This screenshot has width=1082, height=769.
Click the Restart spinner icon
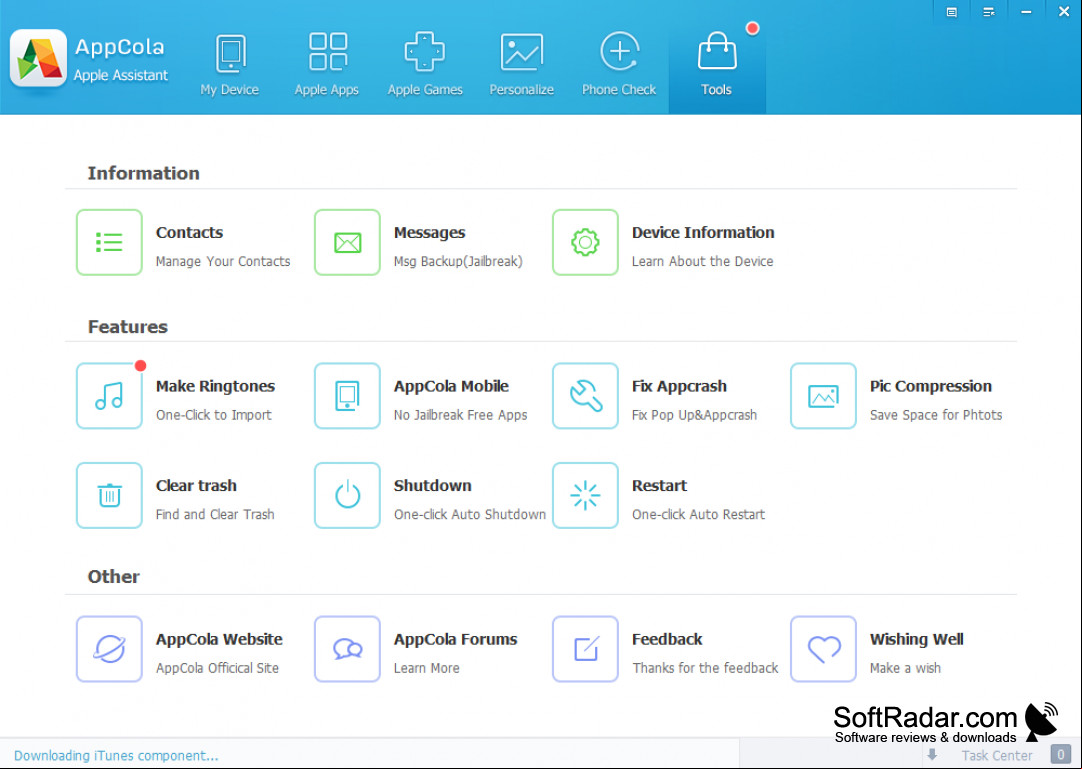(x=585, y=495)
